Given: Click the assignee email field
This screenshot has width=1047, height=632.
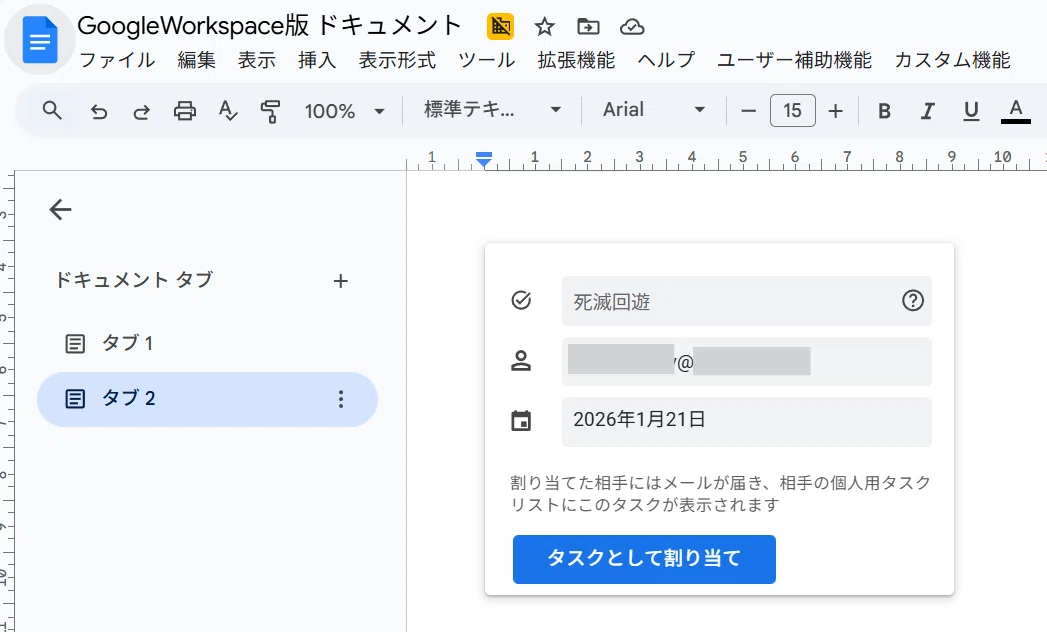Looking at the screenshot, I should click(747, 361).
